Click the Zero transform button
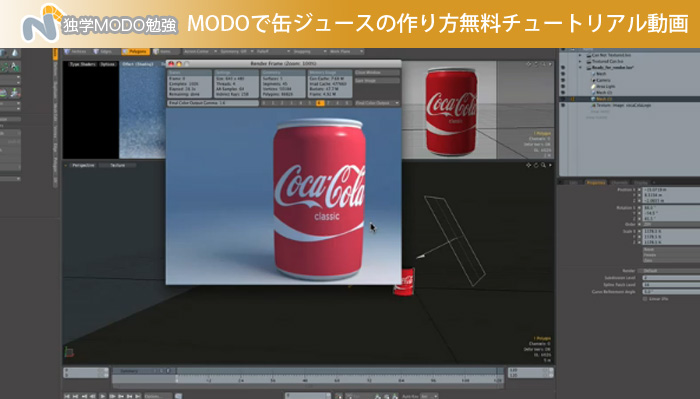700x399 pixels. pos(671,260)
